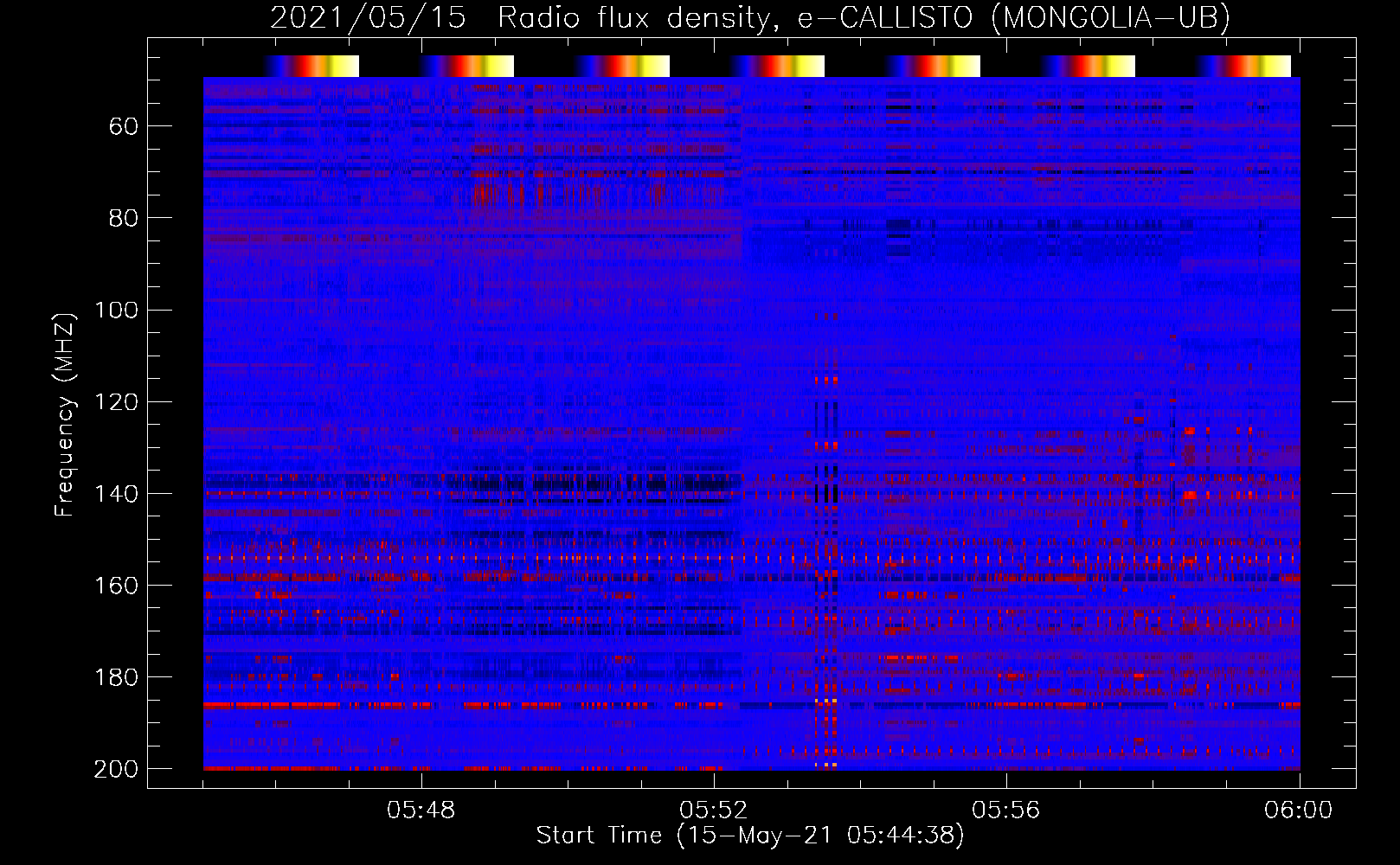Click the 05:48 time tick label
The height and width of the screenshot is (865, 1400).
421,811
